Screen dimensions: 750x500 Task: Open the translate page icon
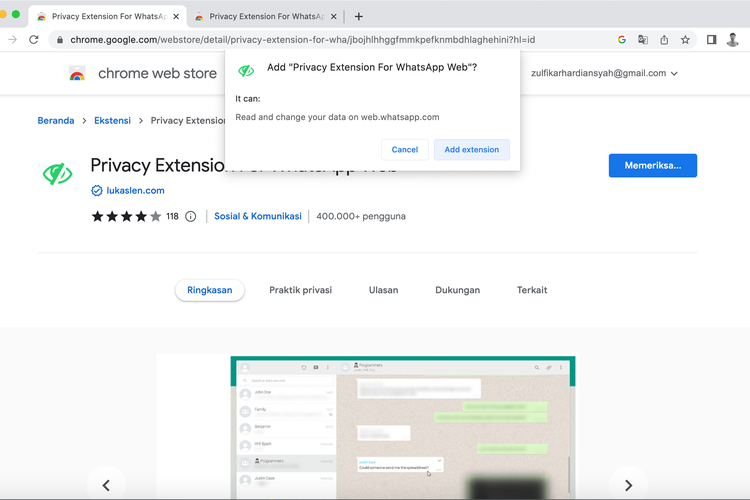click(643, 40)
